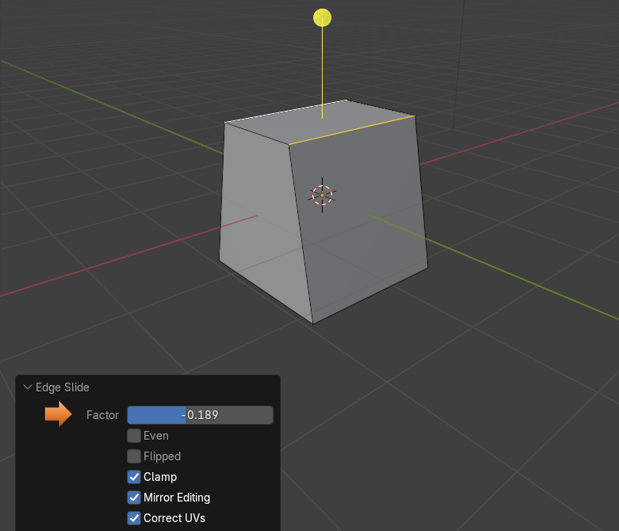Click the orange arrow beside Factor
Screen dimensions: 619x531
[x=59, y=414]
